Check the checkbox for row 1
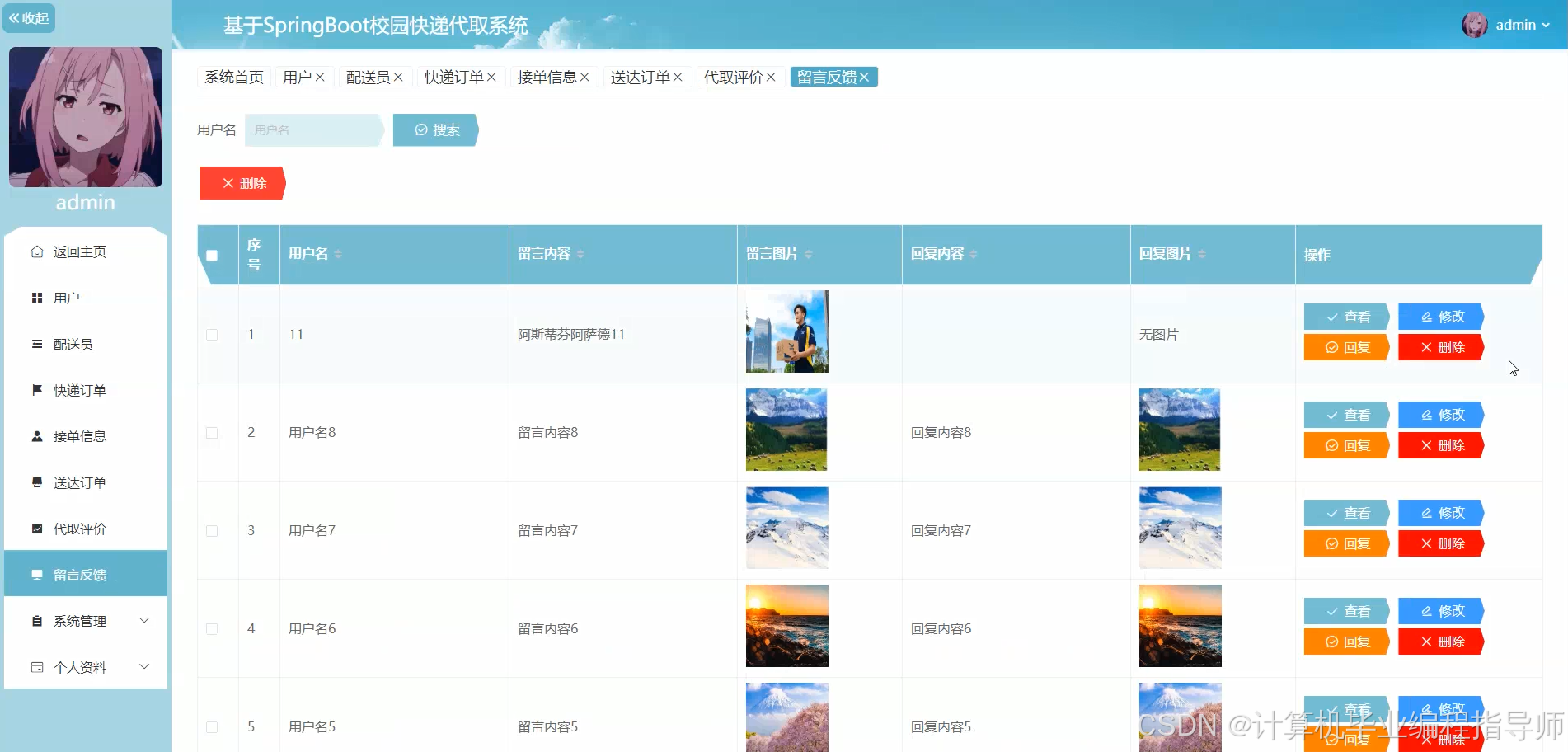This screenshot has height=752, width=1568. (212, 335)
